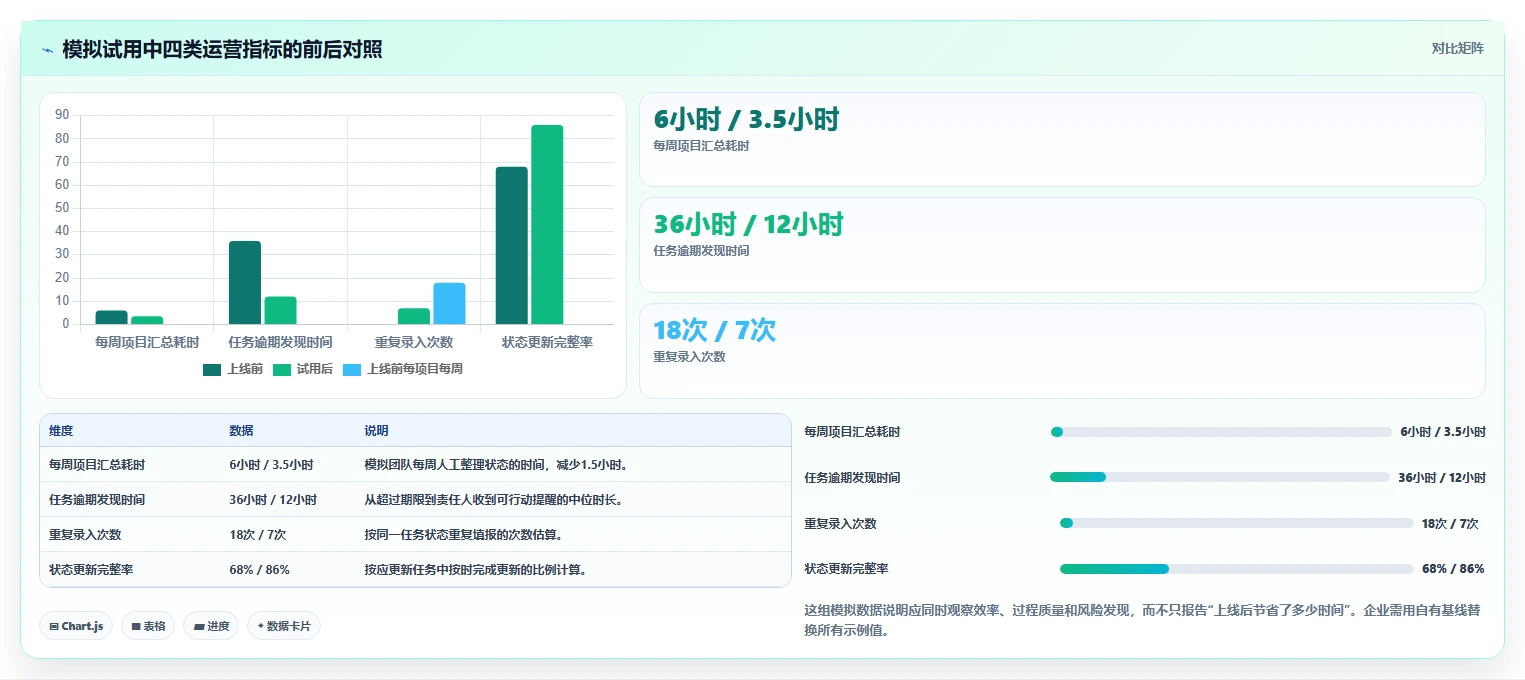This screenshot has width=1525, height=680.
Task: Click the dark 上线前 bar for 状态更新完整率
Action: tap(511, 245)
